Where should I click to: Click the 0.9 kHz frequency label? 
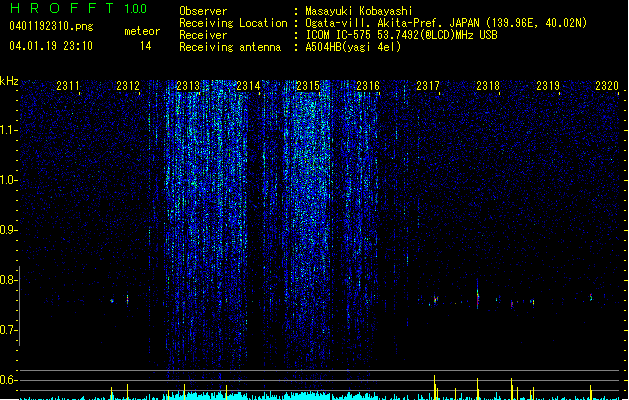pos(8,230)
